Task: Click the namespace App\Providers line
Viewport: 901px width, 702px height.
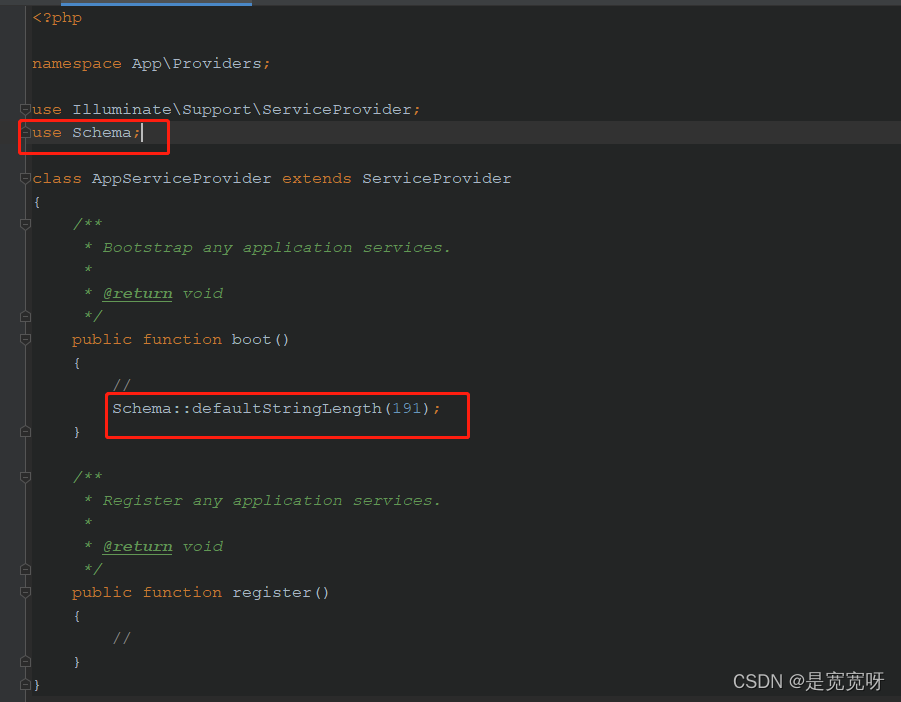Action: tap(151, 64)
